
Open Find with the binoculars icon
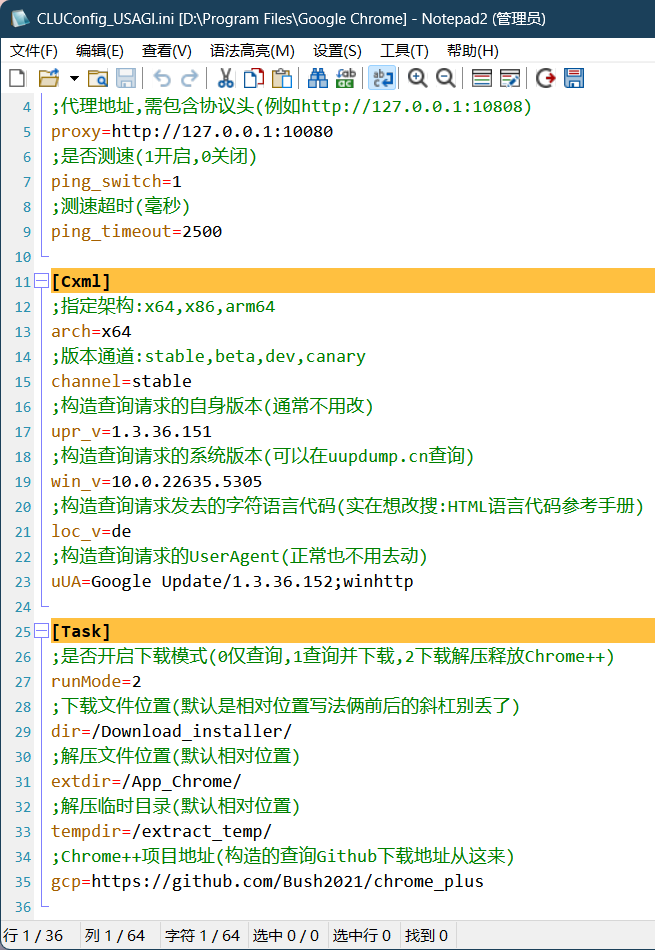tap(318, 78)
